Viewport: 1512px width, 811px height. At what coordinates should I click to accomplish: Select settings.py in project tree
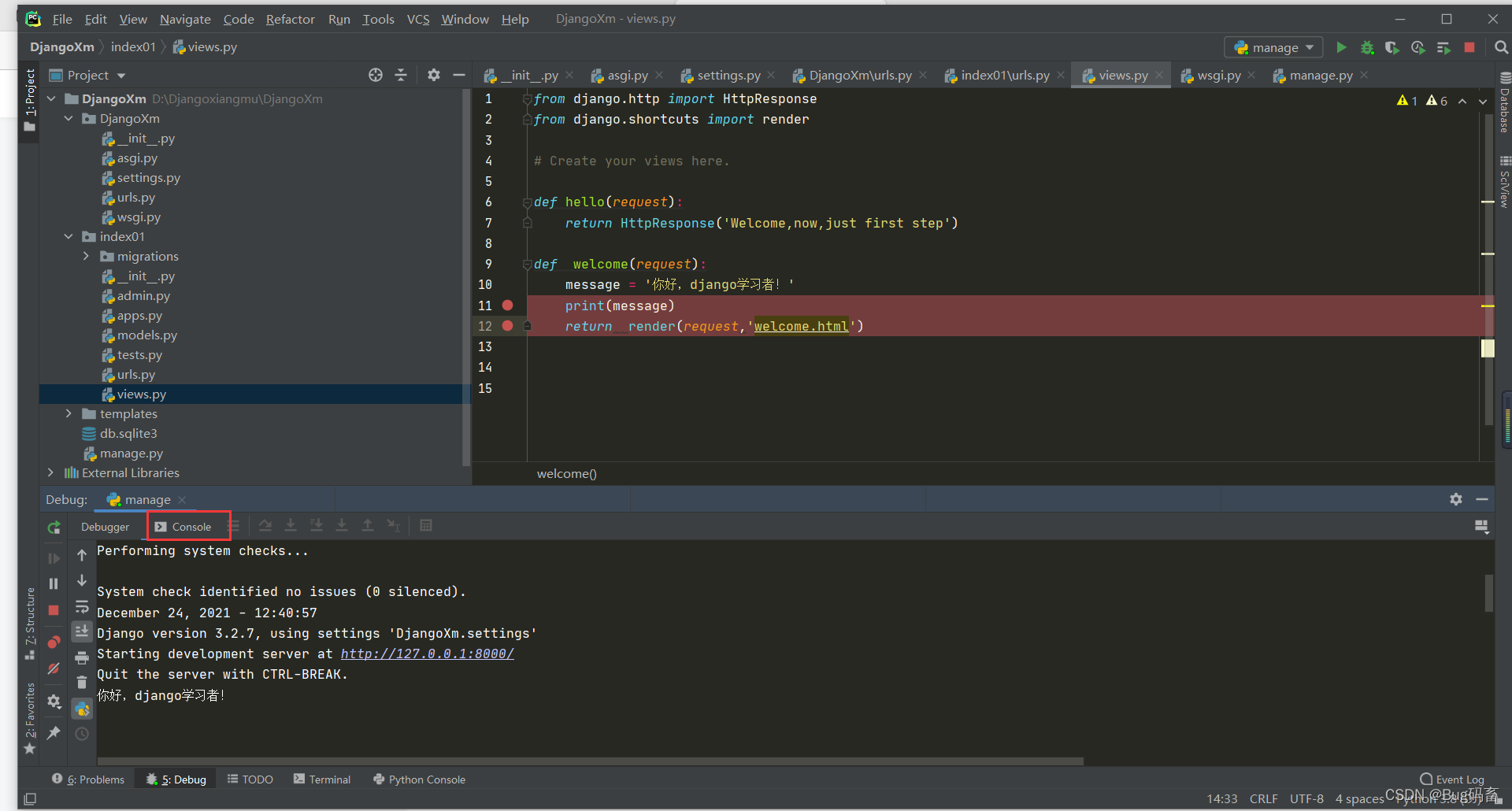click(x=148, y=178)
